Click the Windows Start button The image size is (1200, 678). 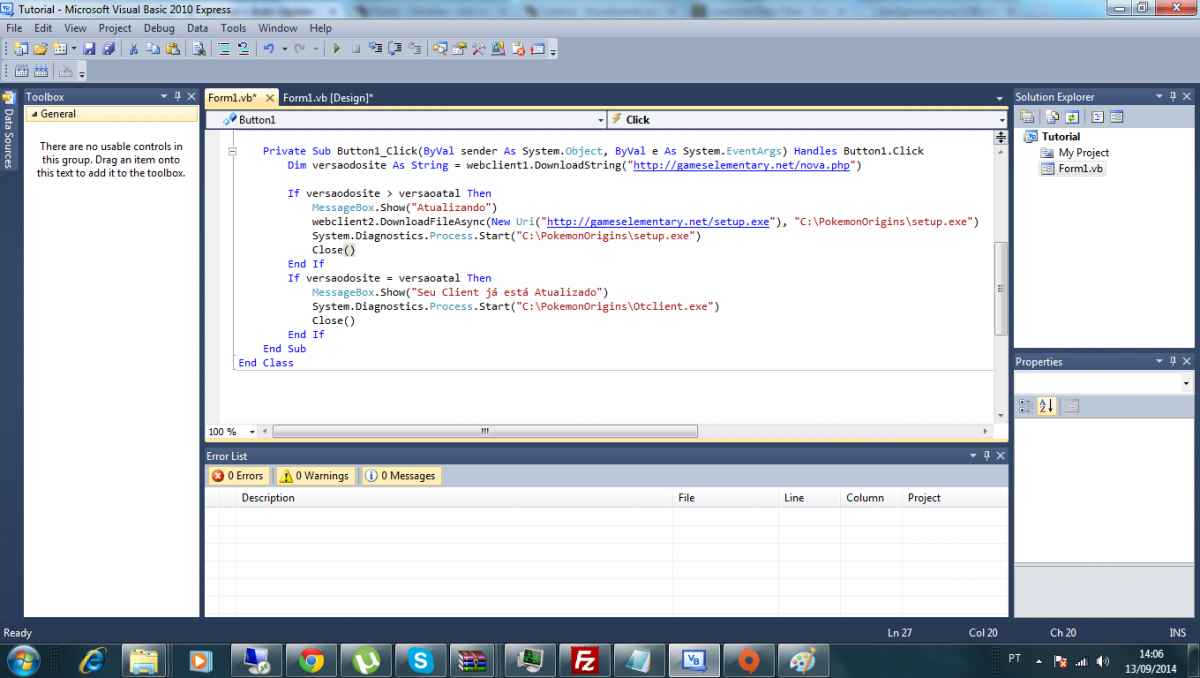point(22,660)
